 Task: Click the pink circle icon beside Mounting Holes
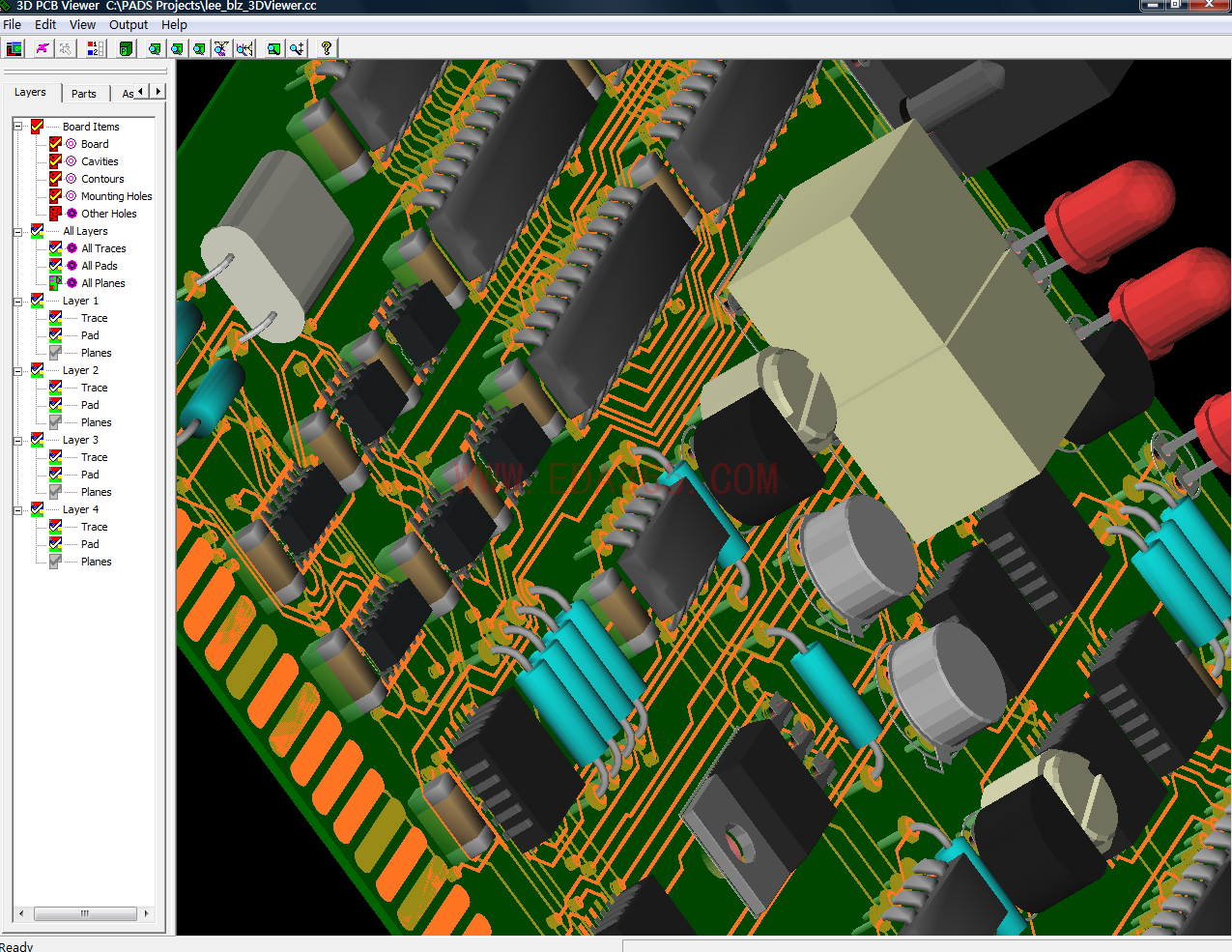point(72,196)
